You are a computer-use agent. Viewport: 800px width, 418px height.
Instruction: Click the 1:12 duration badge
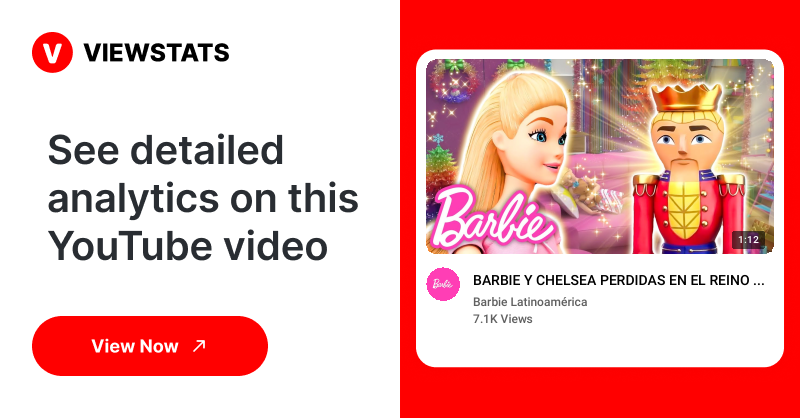748,239
